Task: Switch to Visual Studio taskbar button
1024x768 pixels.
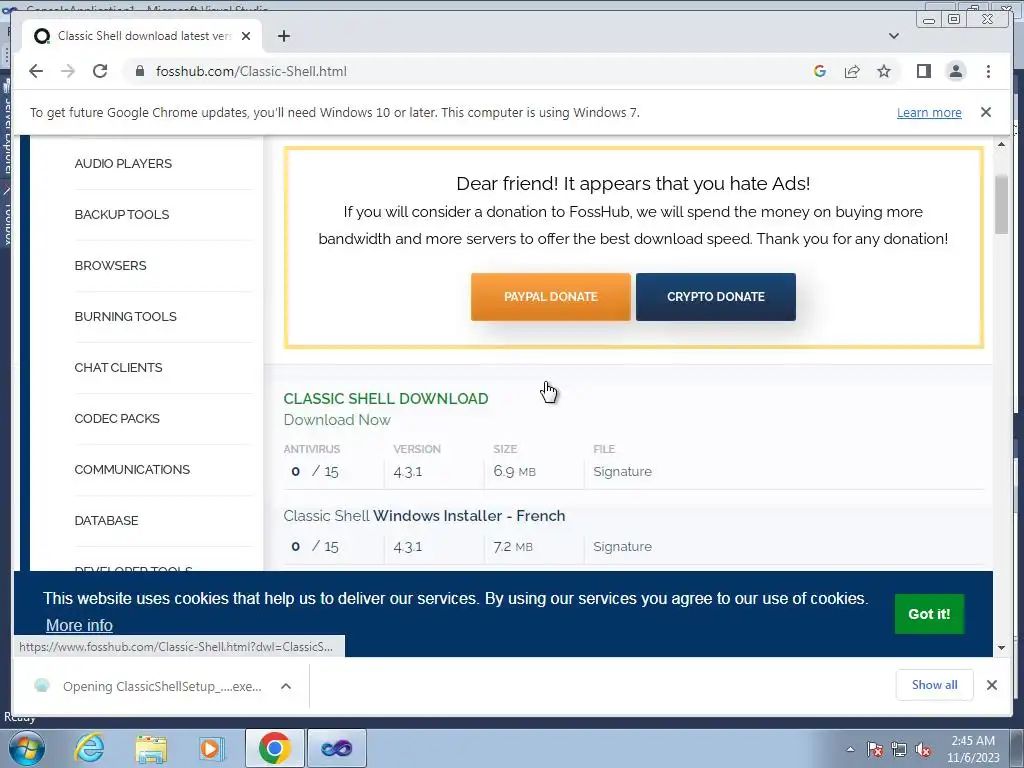Action: click(337, 748)
